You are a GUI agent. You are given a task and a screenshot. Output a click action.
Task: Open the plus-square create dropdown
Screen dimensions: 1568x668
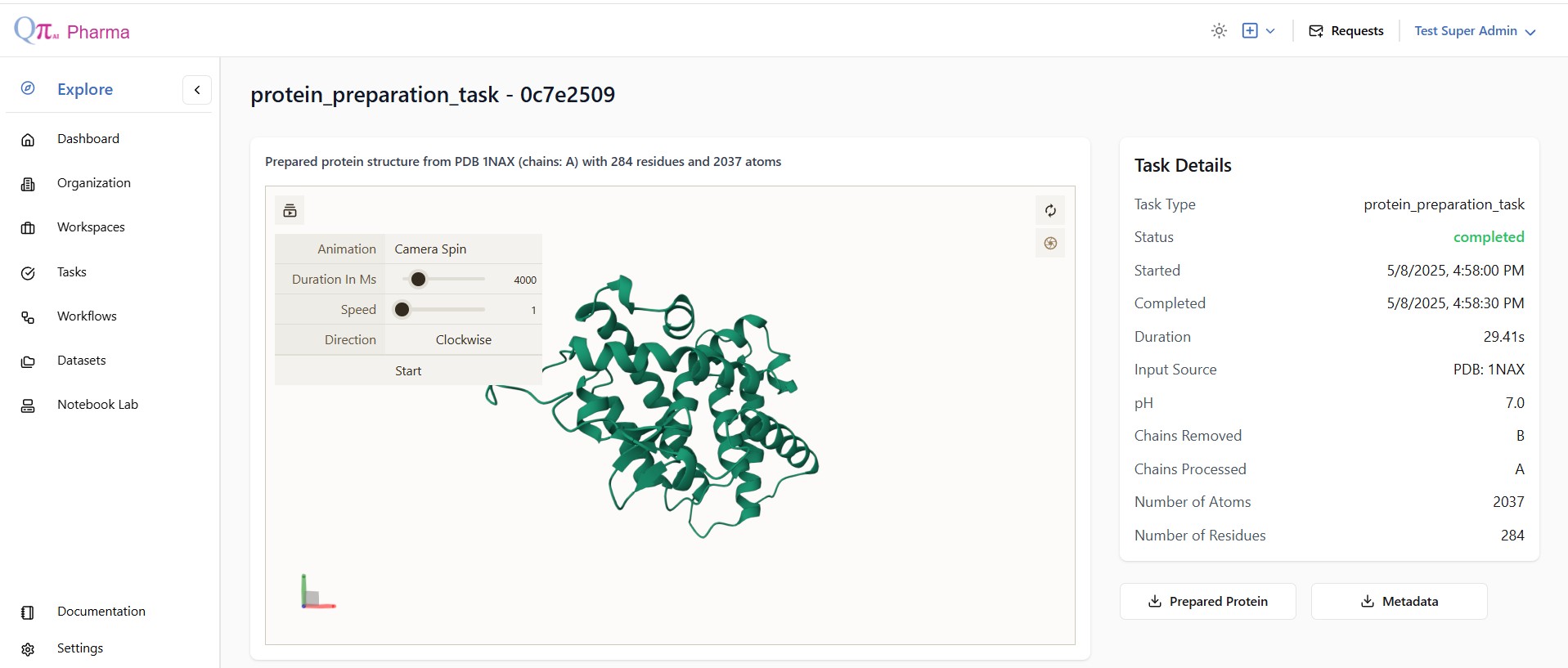point(1258,31)
